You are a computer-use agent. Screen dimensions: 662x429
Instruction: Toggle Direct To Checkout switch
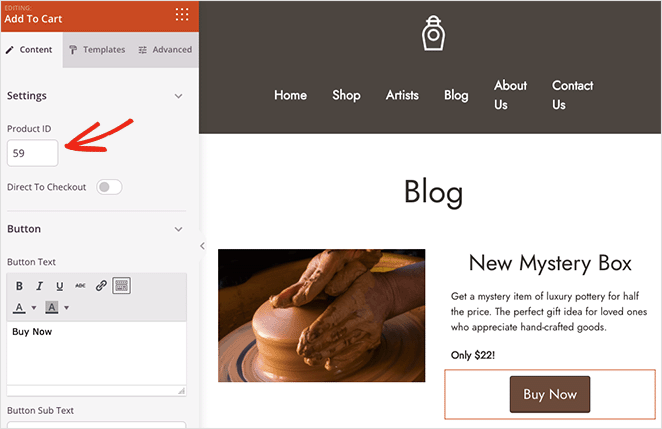(x=109, y=187)
